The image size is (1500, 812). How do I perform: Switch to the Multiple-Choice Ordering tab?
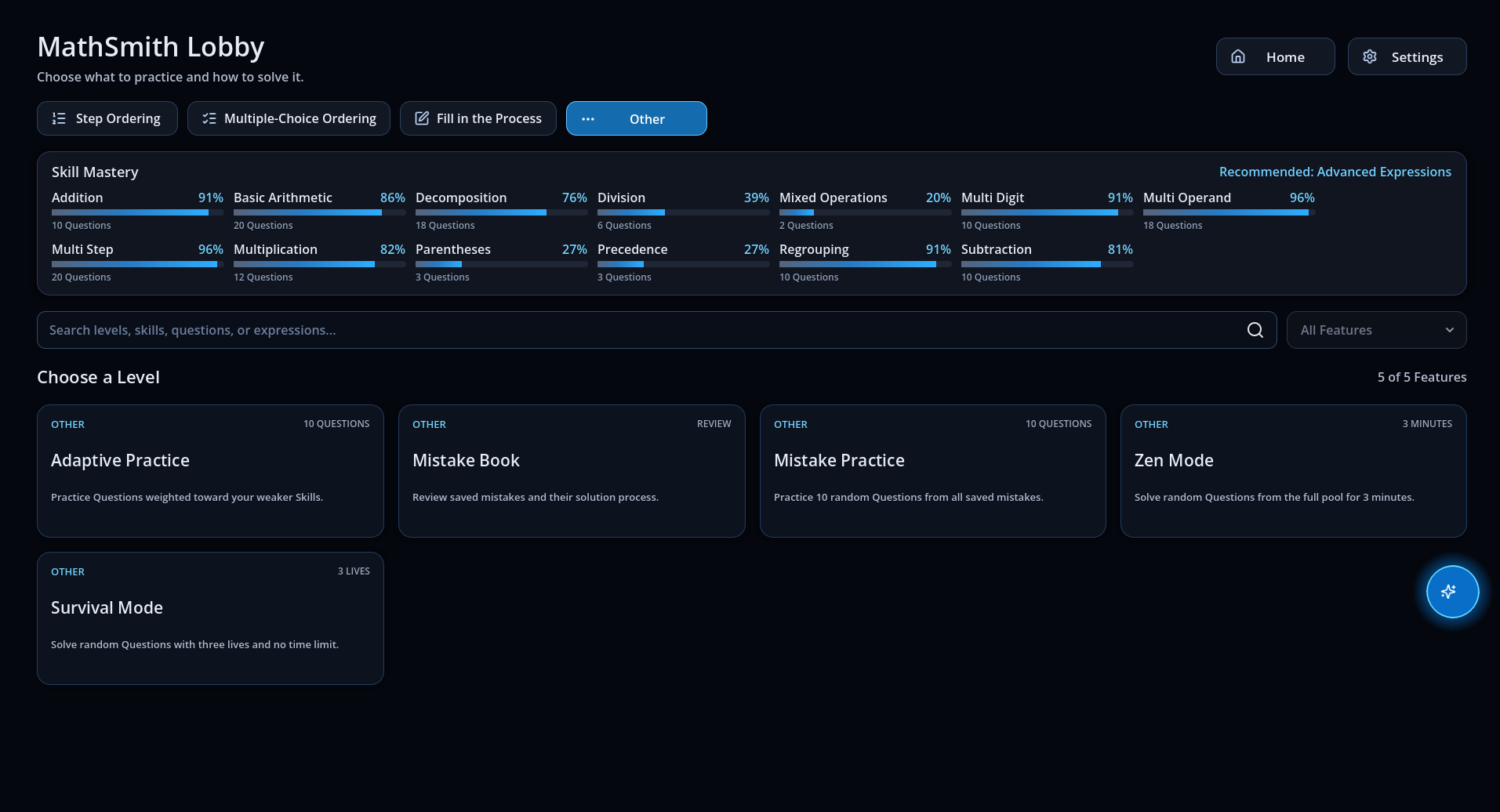point(289,118)
